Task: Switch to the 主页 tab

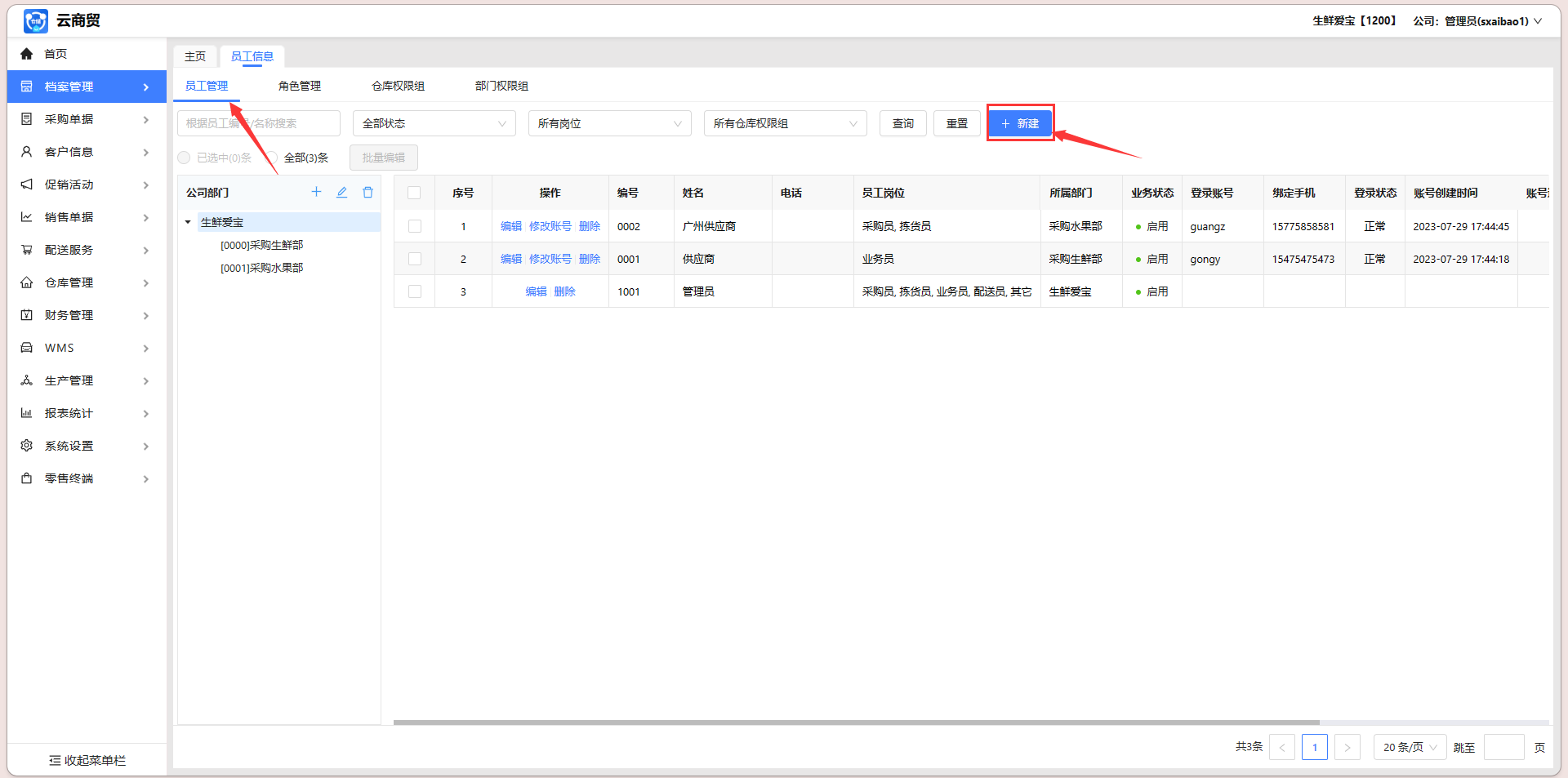Action: 195,56
